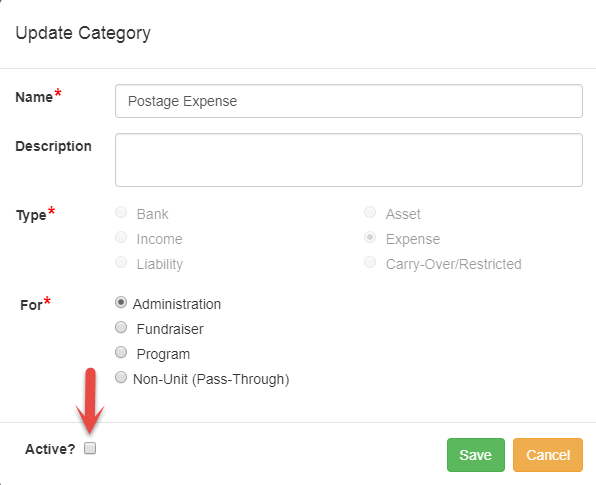Select the Bank type radio button
The height and width of the screenshot is (485, 596).
[x=121, y=212]
